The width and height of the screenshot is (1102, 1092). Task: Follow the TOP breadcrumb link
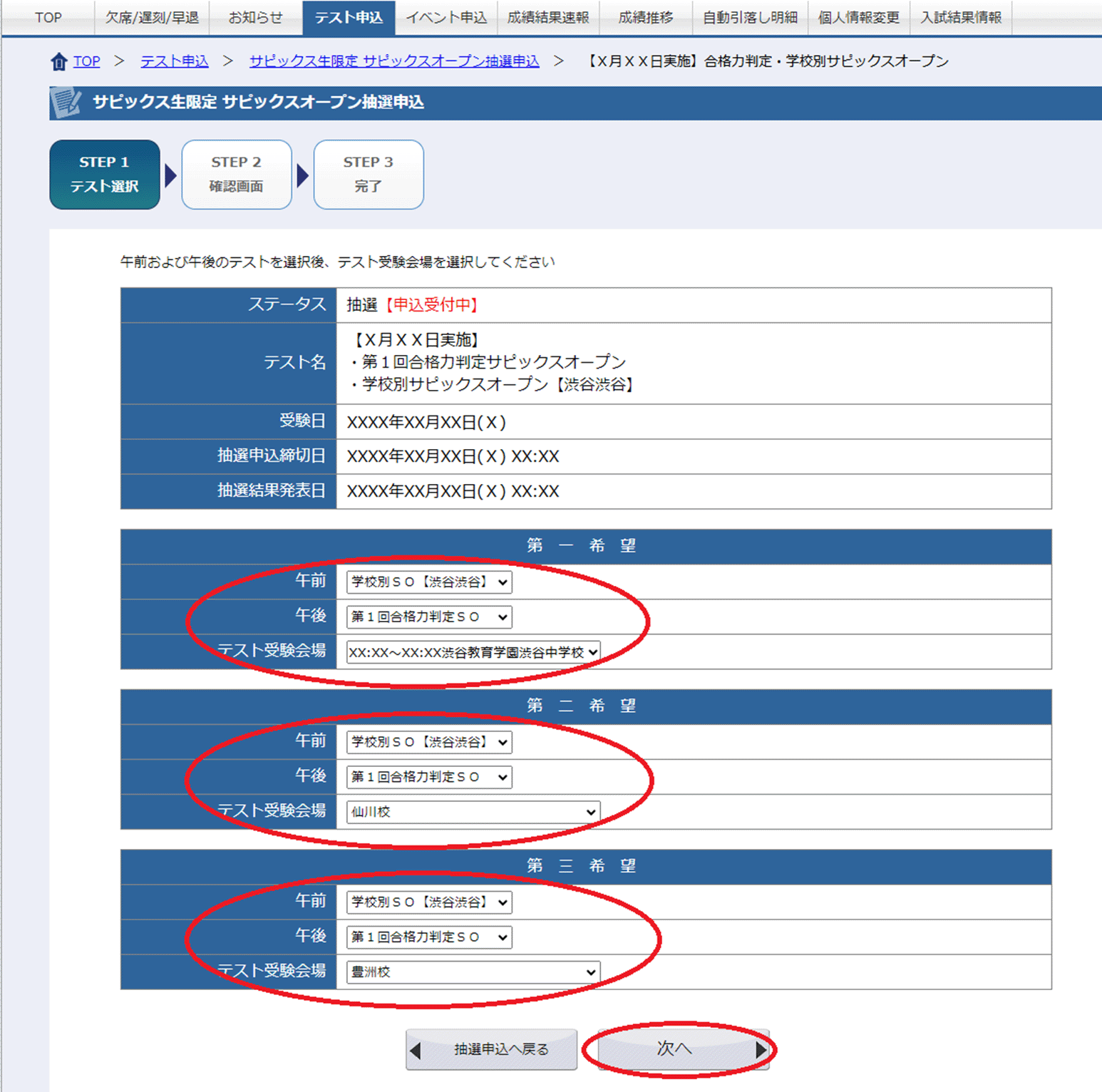(x=87, y=61)
